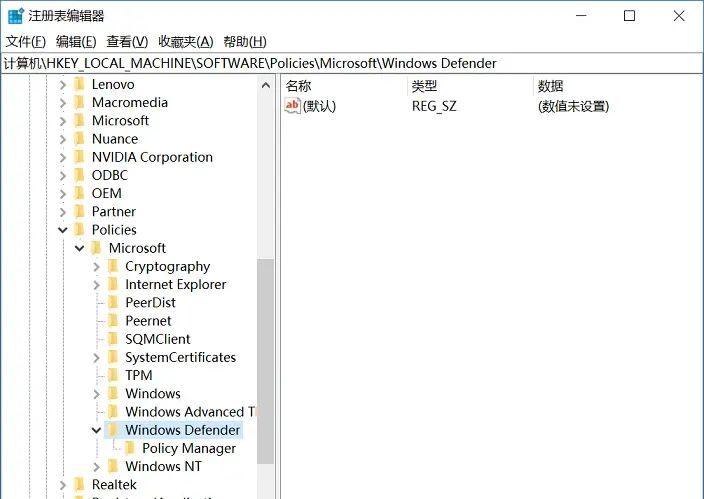Click the Policies folder icon
Viewport: 704px width, 499px height.
(x=79, y=230)
